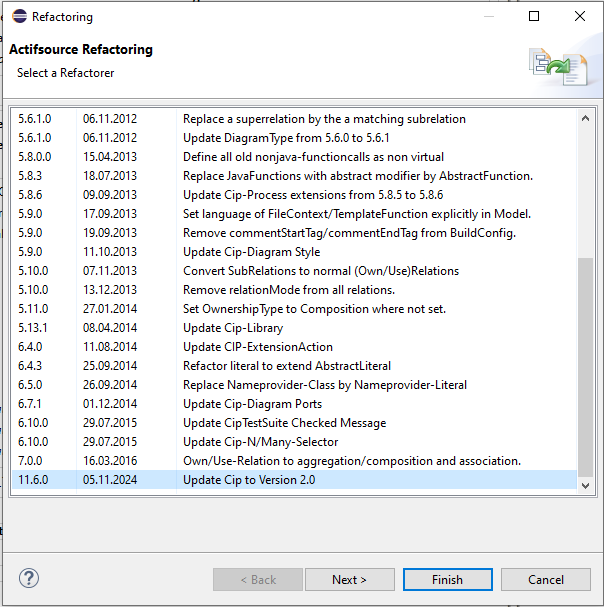Click the Next > button

pyautogui.click(x=349, y=580)
